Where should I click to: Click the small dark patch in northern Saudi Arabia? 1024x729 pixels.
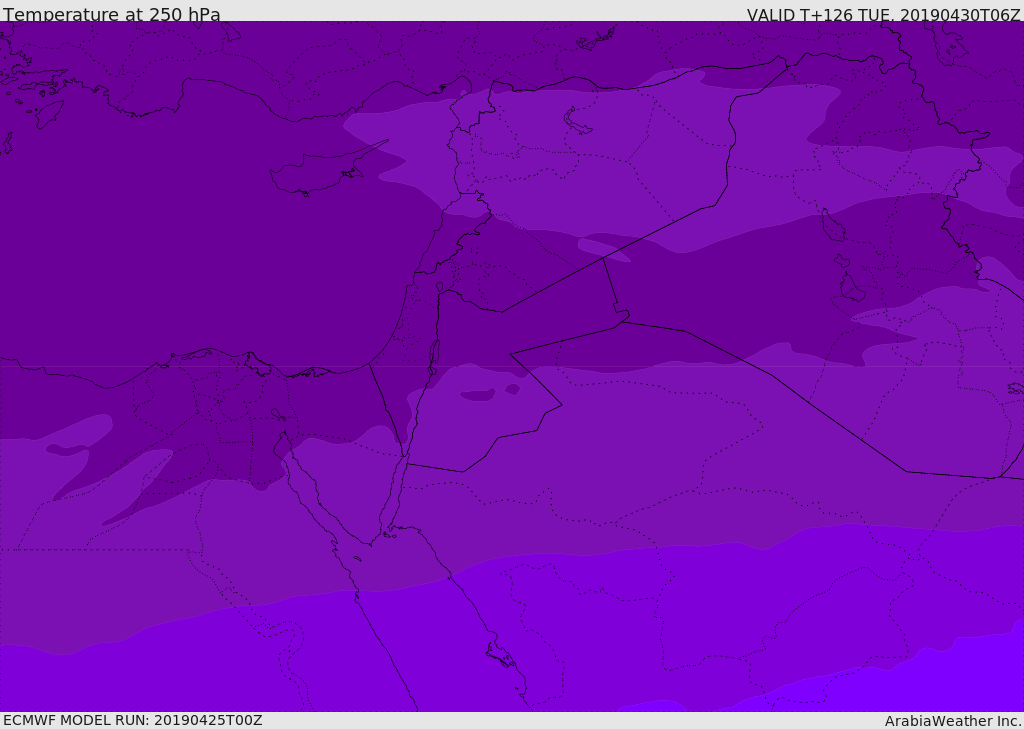(478, 395)
